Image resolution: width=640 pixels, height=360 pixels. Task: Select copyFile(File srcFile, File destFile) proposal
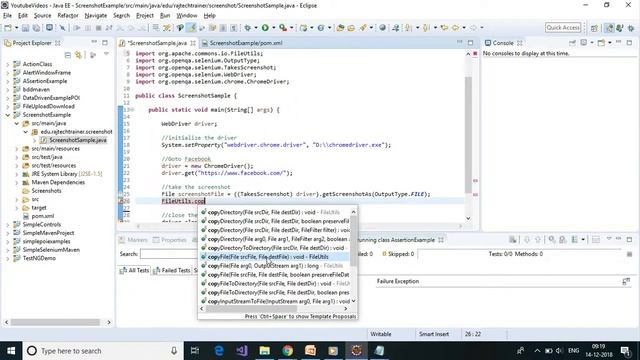[274, 257]
